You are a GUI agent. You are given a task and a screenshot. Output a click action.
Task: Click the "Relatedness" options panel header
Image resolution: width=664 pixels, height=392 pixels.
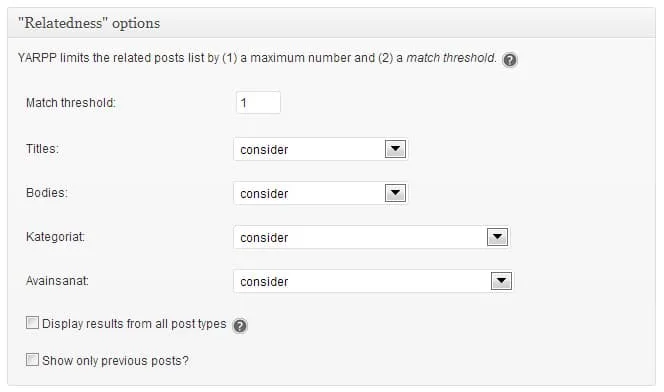click(331, 23)
